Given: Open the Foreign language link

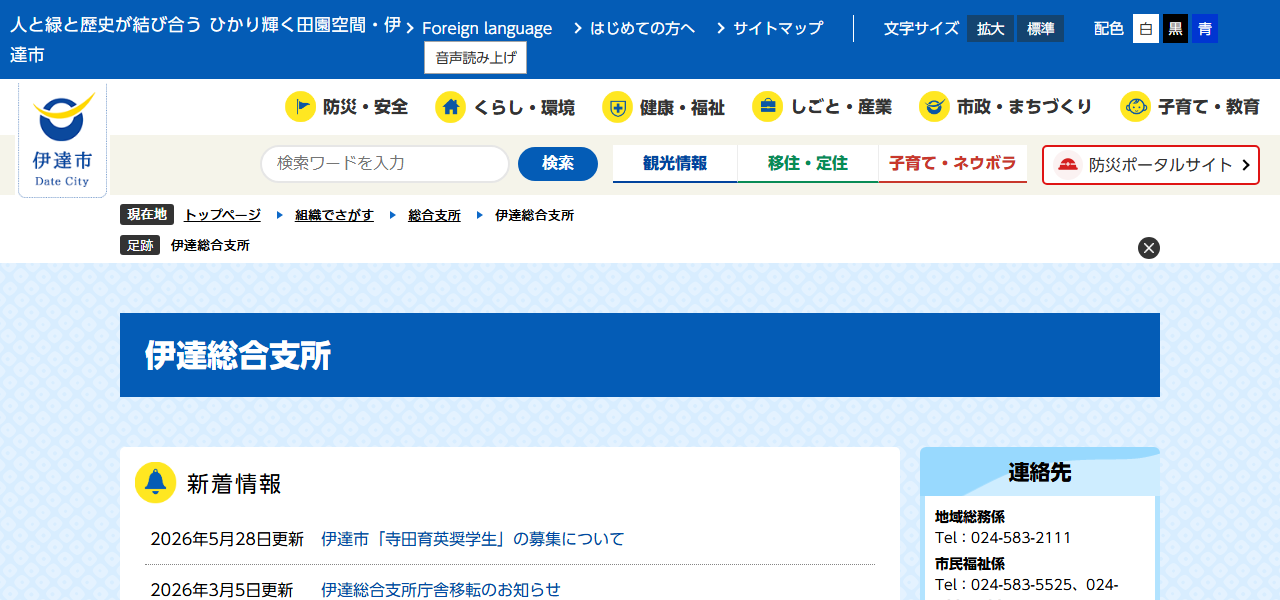Looking at the screenshot, I should 487,28.
